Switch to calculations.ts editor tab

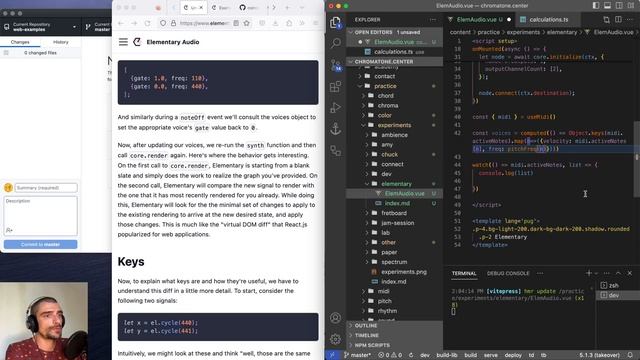548,19
